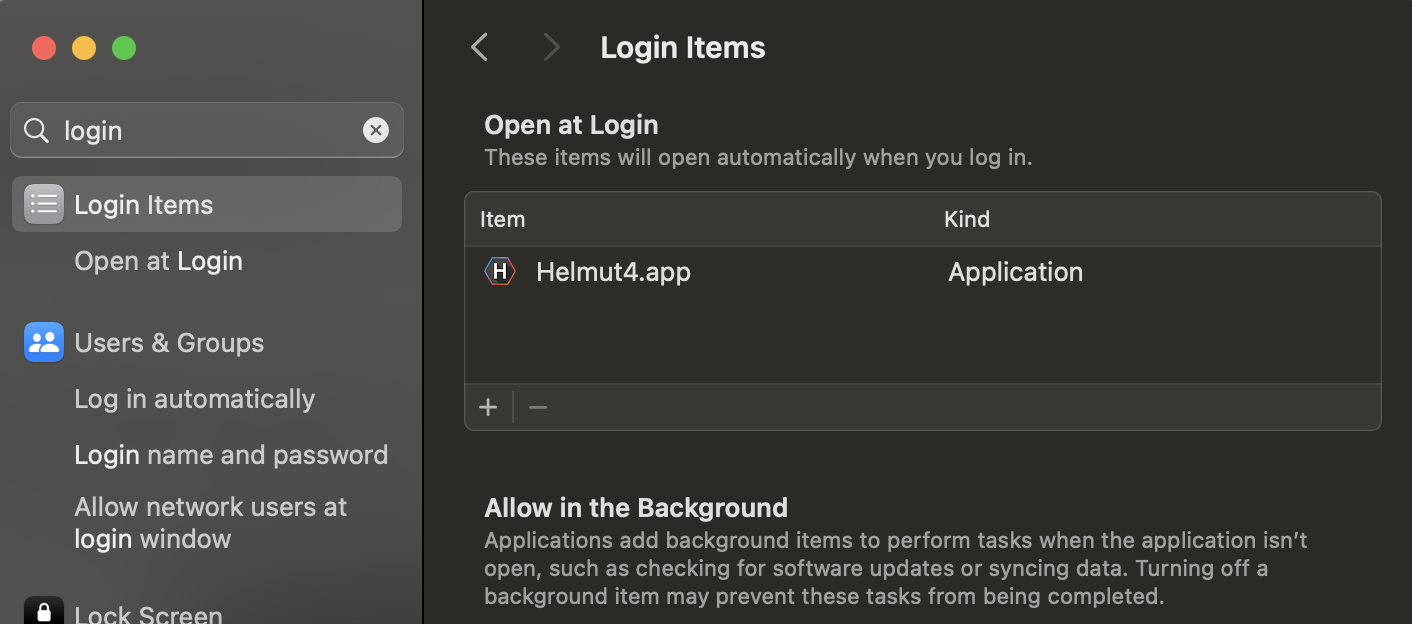
Task: Click the Login Items list icon in sidebar
Action: (44, 205)
